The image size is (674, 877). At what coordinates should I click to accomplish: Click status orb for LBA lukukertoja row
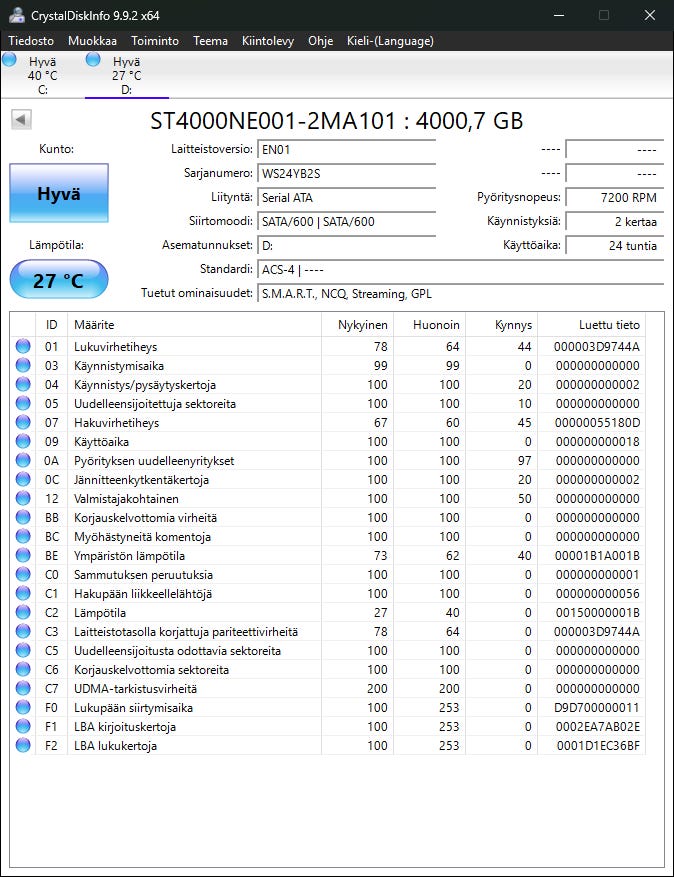point(23,746)
